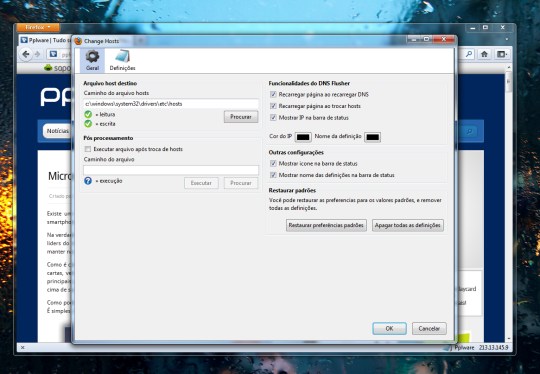The height and width of the screenshot is (374, 540).
Task: Click the blue question mark execução icon
Action: (x=88, y=181)
